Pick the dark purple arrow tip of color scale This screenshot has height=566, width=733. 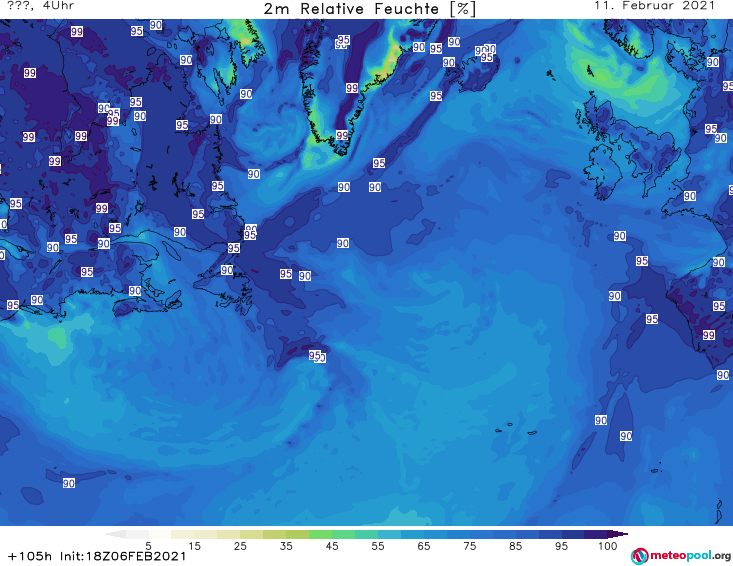618,534
